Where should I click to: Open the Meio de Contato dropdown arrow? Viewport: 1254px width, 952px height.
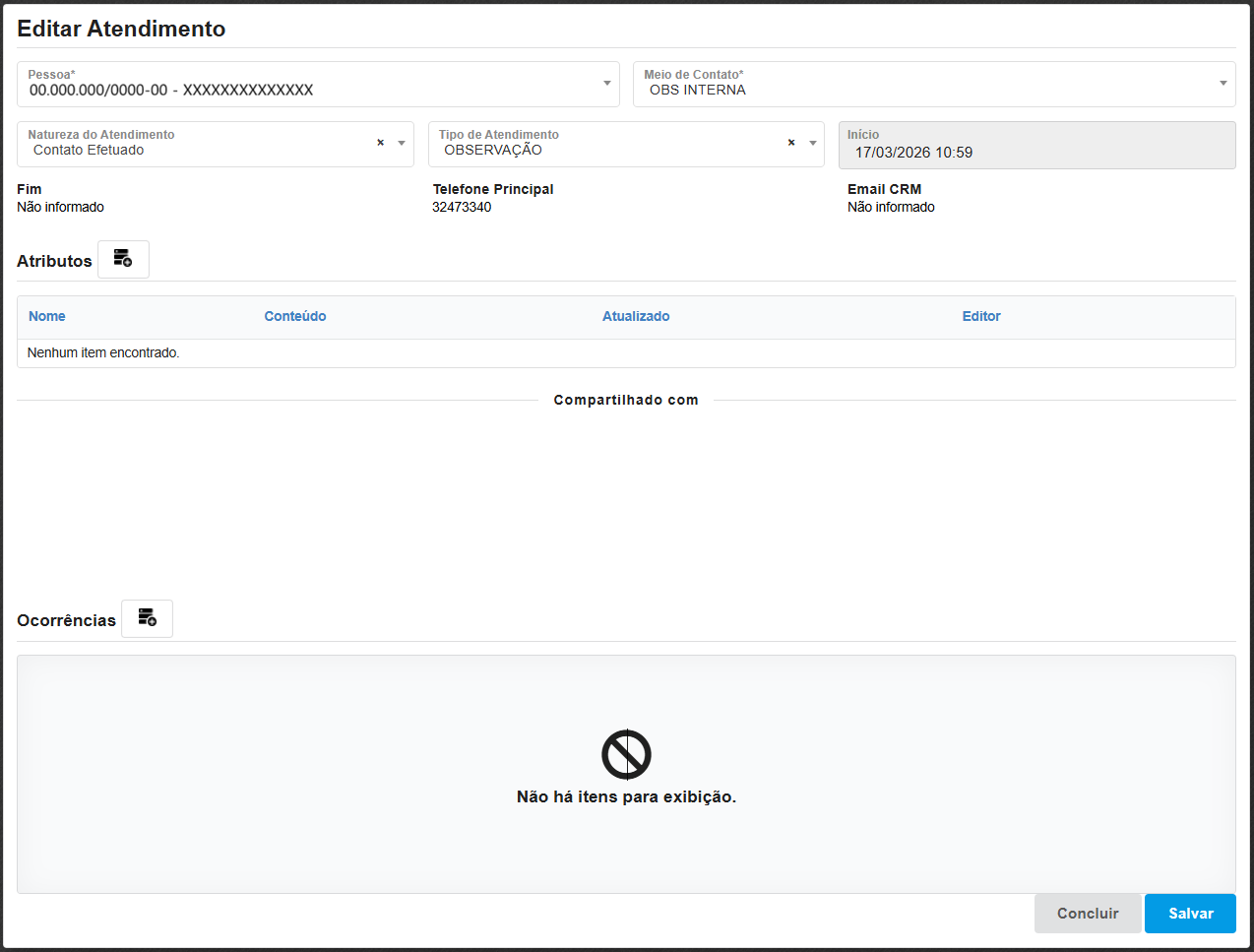(1223, 84)
